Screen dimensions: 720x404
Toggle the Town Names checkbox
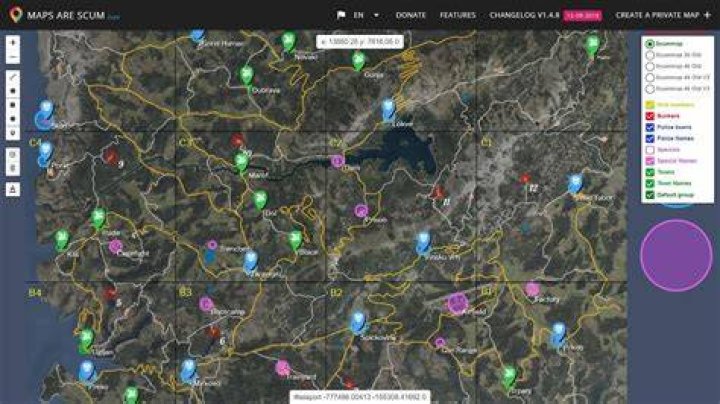pyautogui.click(x=650, y=183)
